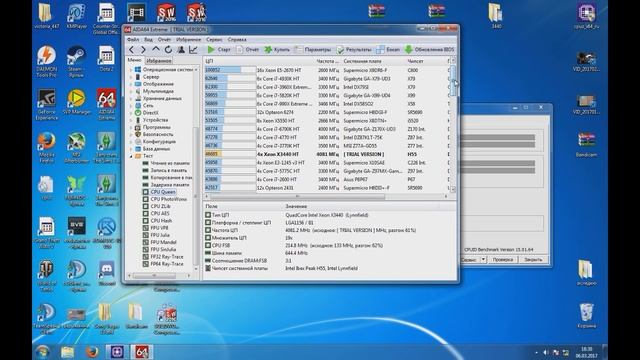This screenshot has height=360, width=640.
Task: Select the Задержка памяти test
Action: (x=170, y=185)
